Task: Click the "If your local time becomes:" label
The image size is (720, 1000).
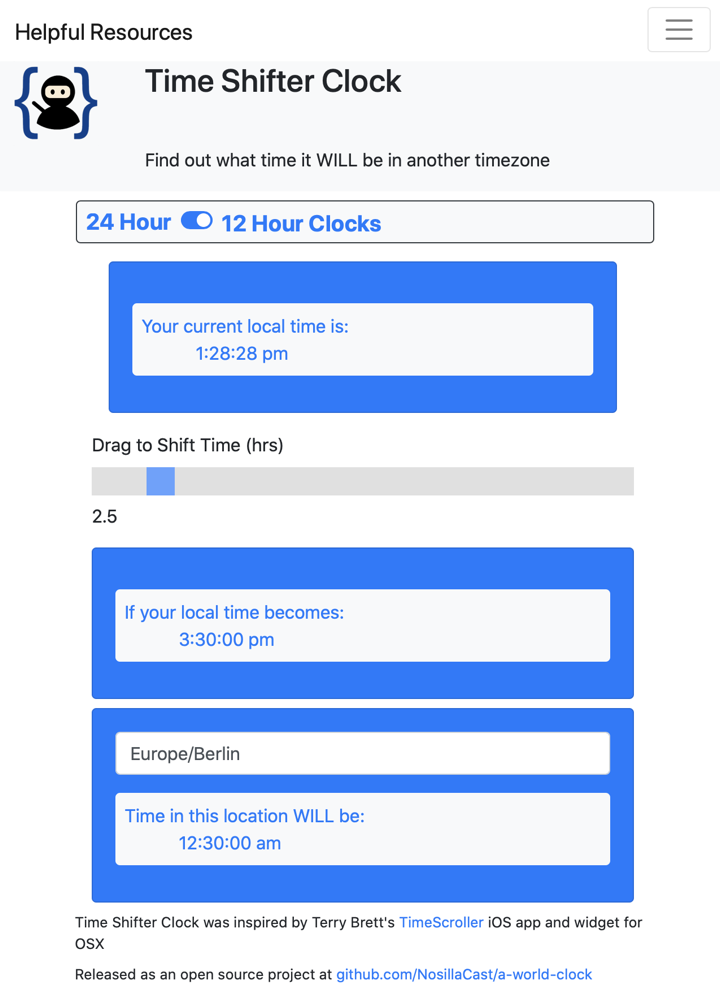Action: [234, 612]
